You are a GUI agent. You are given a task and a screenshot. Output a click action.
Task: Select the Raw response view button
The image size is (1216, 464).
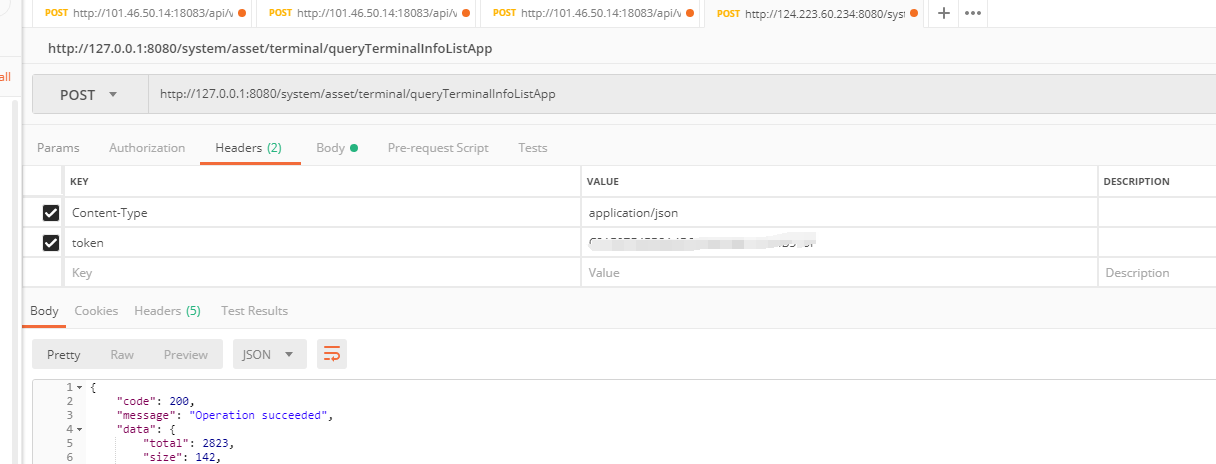pos(122,354)
